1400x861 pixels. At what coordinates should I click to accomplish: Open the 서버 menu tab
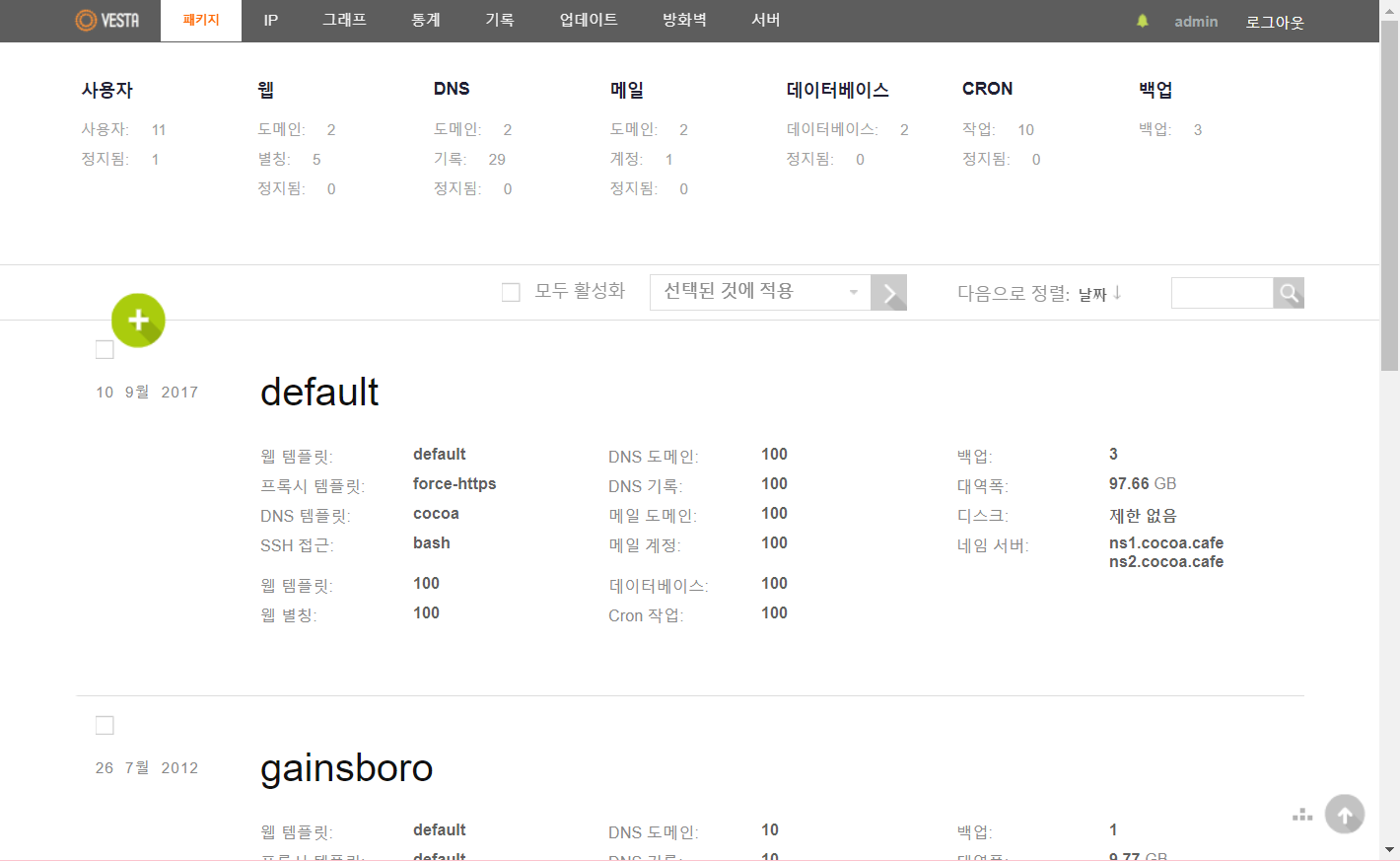766,21
